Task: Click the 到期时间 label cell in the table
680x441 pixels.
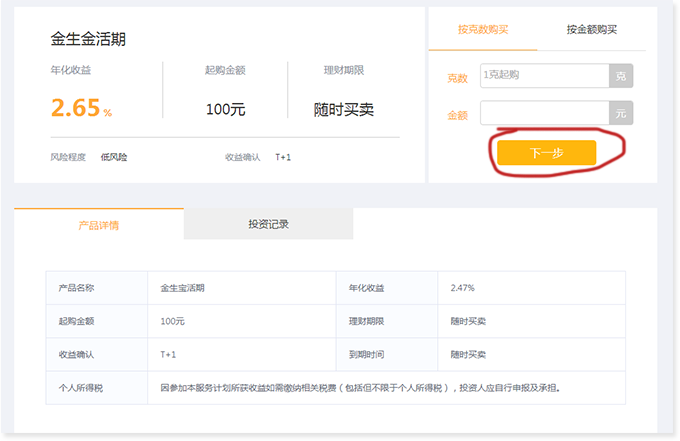Action: [366, 354]
